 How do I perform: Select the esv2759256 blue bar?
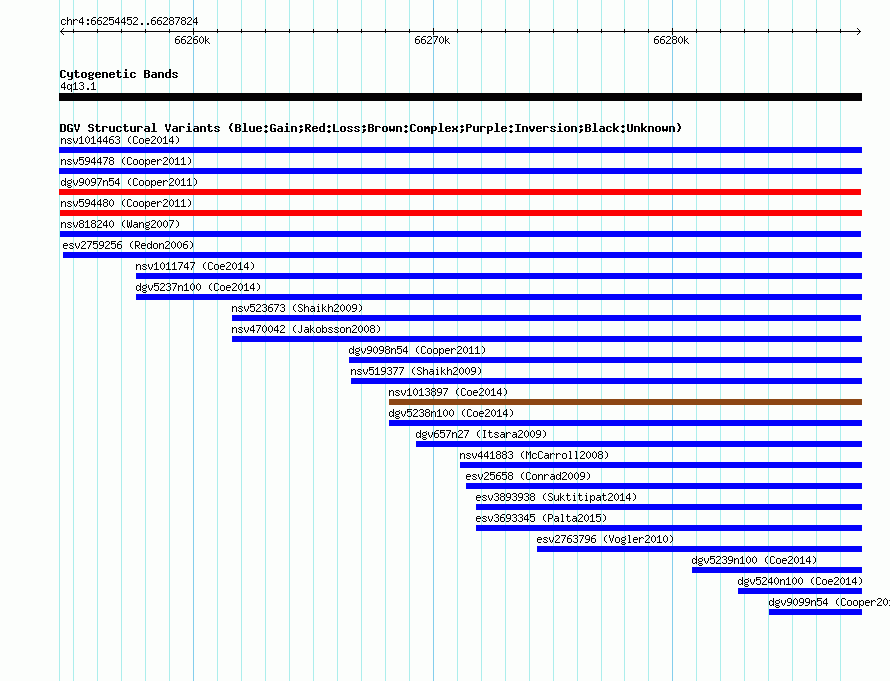(462, 255)
